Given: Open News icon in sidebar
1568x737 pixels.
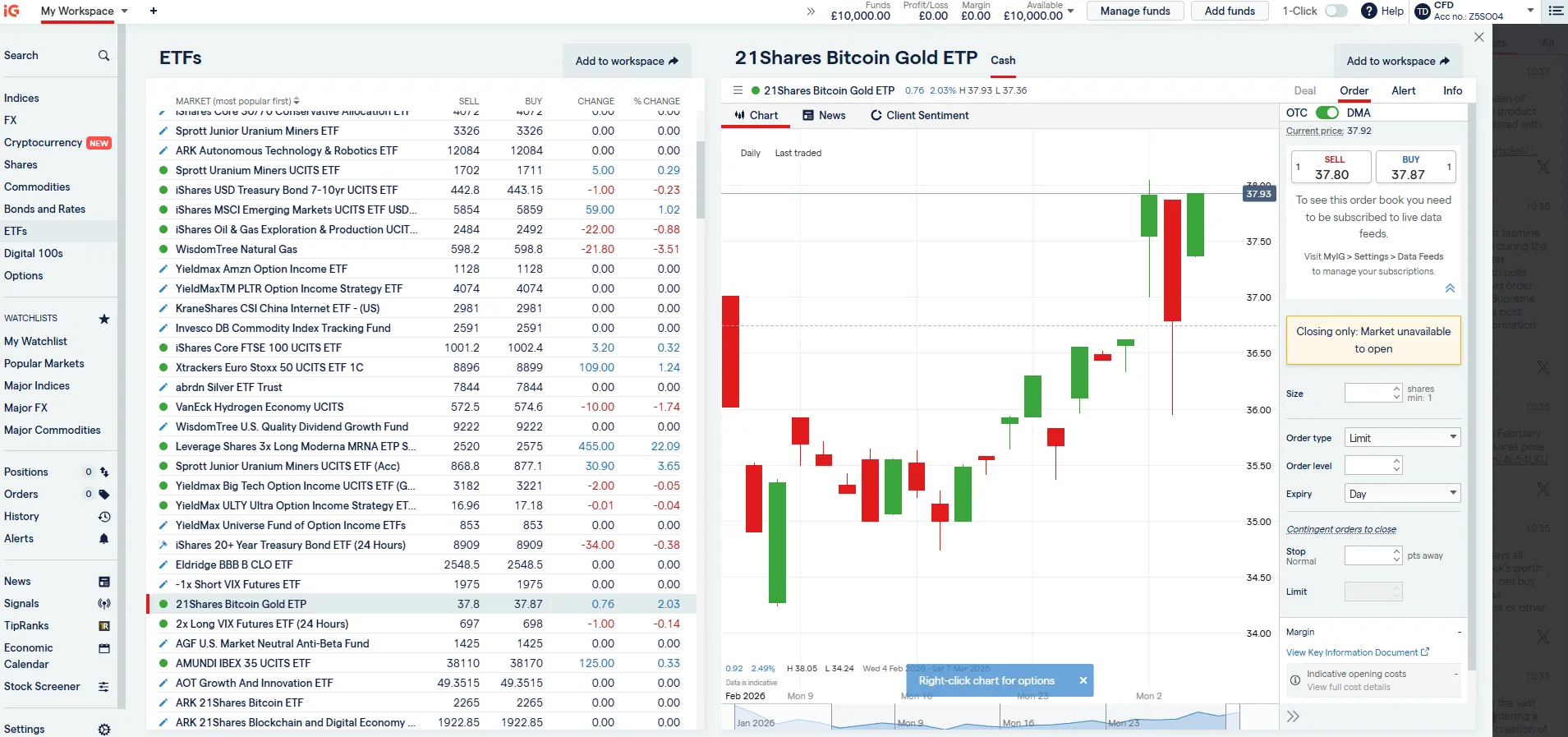Looking at the screenshot, I should (104, 582).
